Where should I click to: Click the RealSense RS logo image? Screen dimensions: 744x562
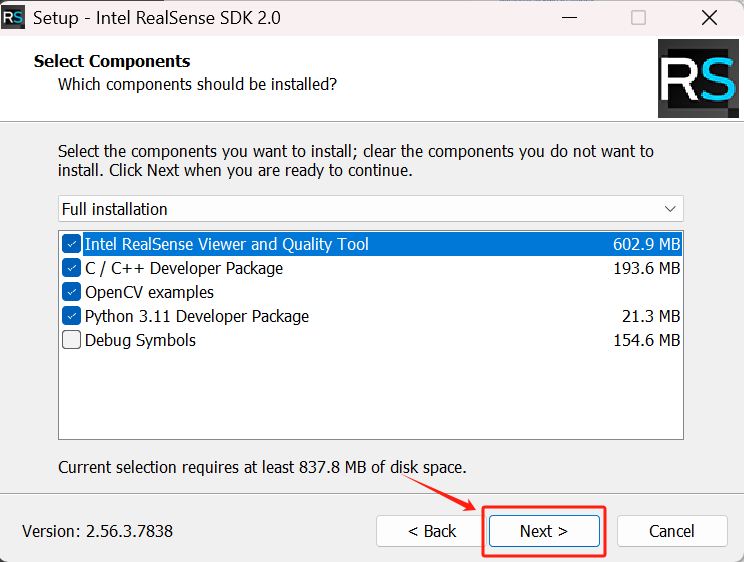(x=698, y=78)
